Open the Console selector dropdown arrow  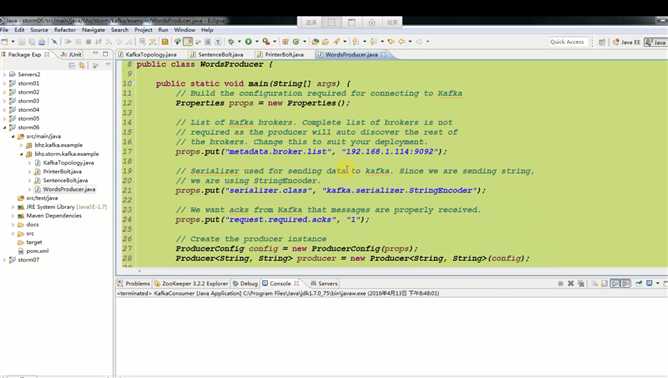tap(657, 283)
